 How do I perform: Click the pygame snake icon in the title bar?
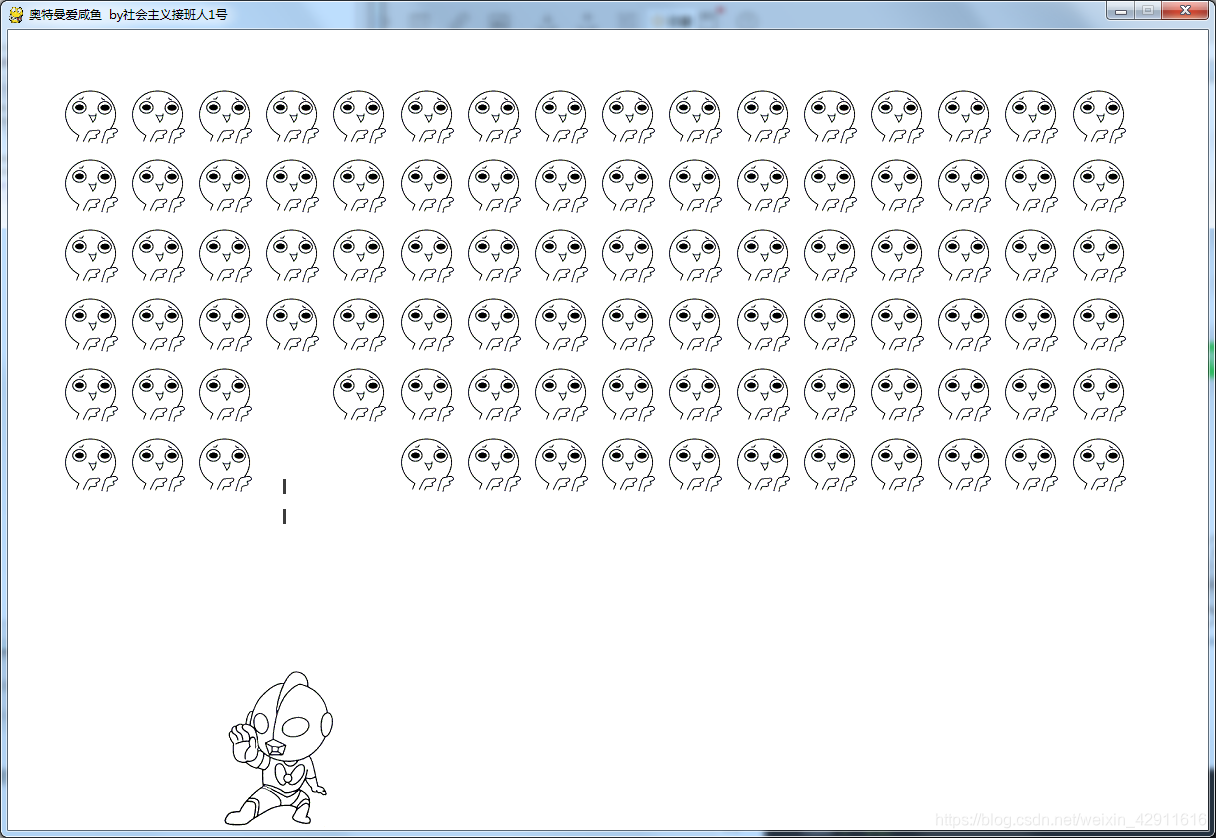(x=16, y=14)
